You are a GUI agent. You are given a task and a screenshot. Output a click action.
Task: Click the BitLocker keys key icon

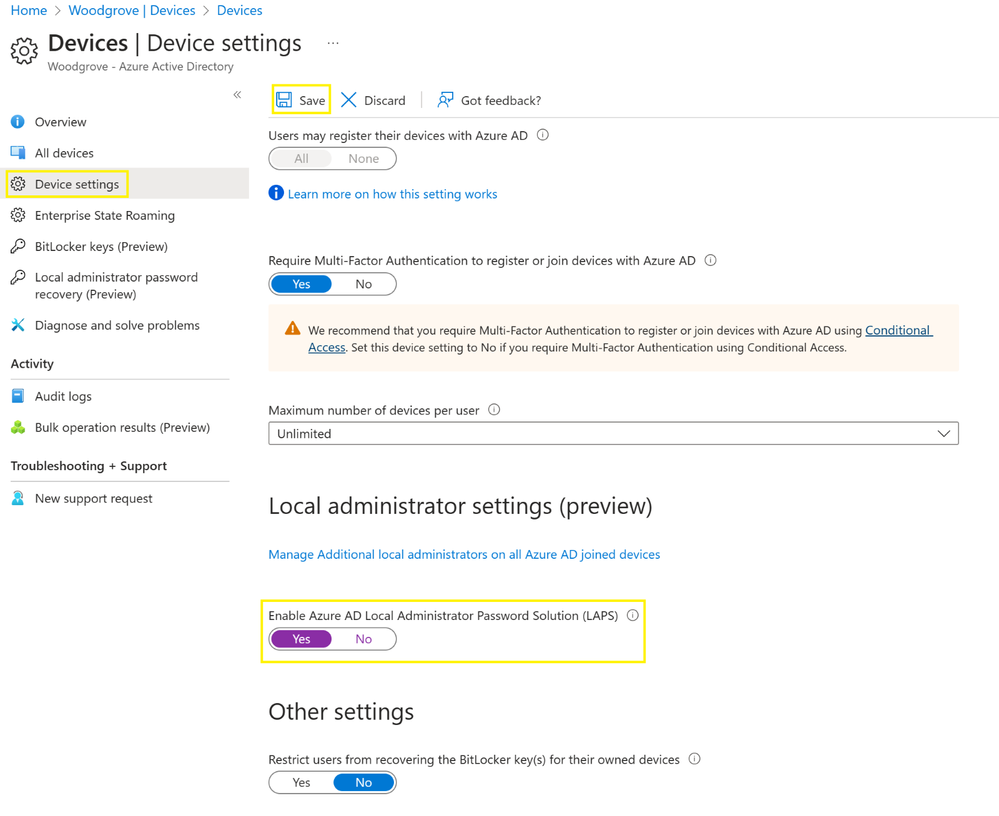pyautogui.click(x=18, y=246)
